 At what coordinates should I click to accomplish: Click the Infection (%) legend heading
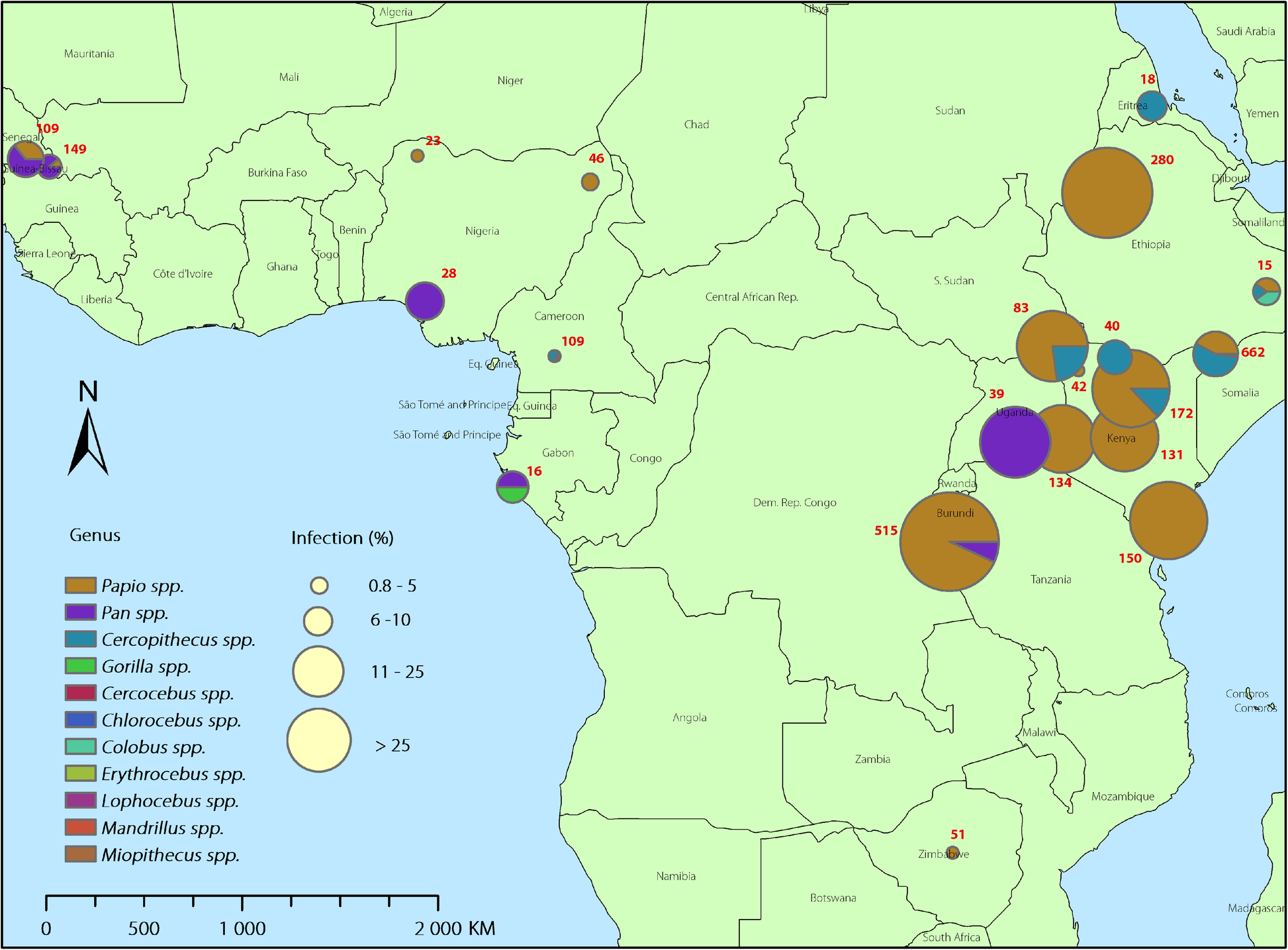click(342, 538)
